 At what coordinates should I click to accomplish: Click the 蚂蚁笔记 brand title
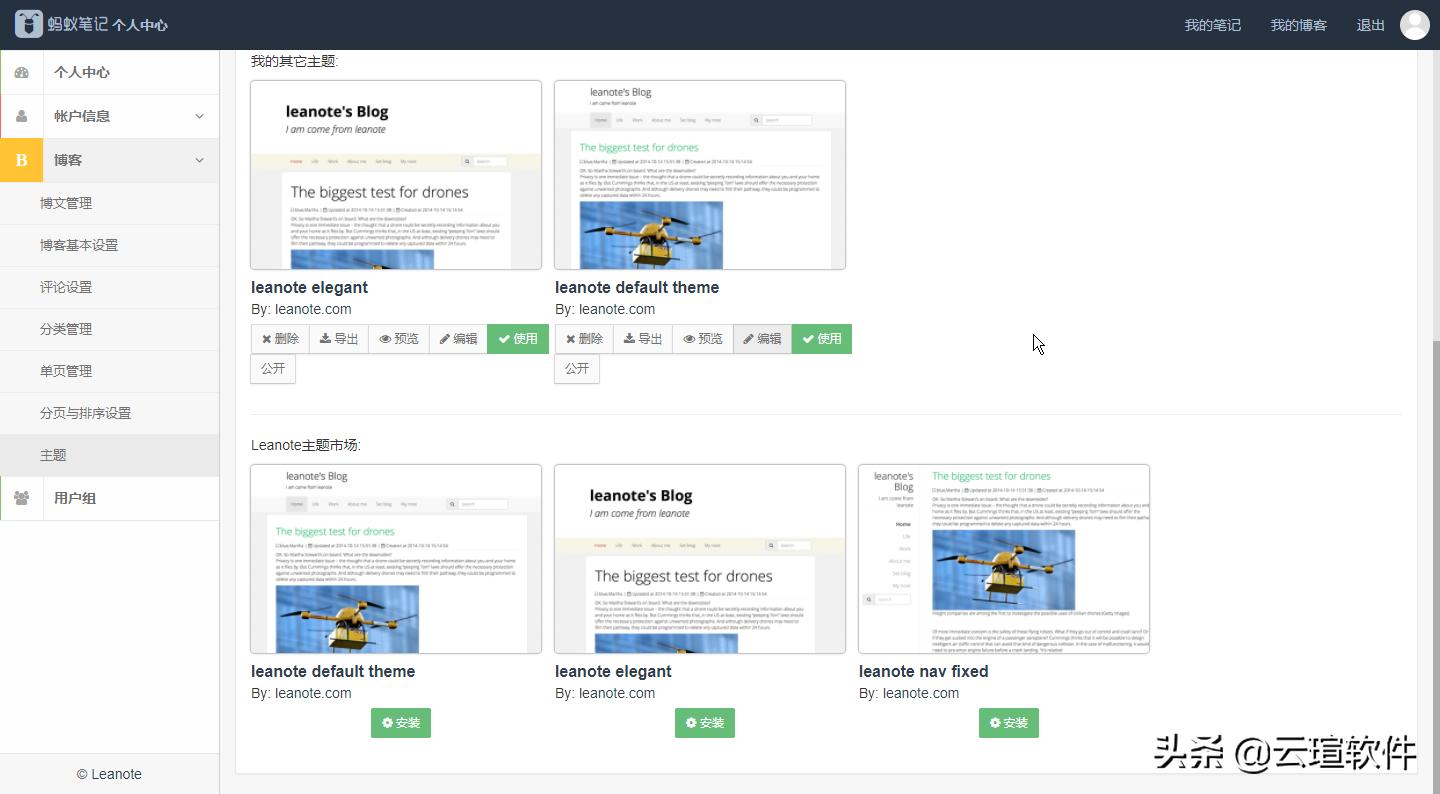click(x=78, y=24)
